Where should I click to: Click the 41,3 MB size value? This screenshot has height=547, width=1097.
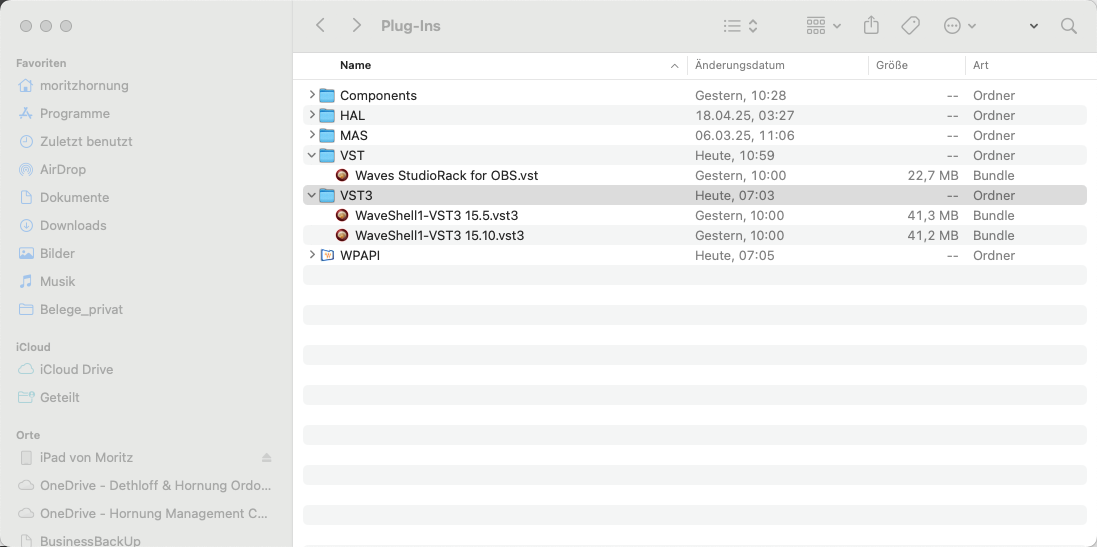tap(933, 215)
